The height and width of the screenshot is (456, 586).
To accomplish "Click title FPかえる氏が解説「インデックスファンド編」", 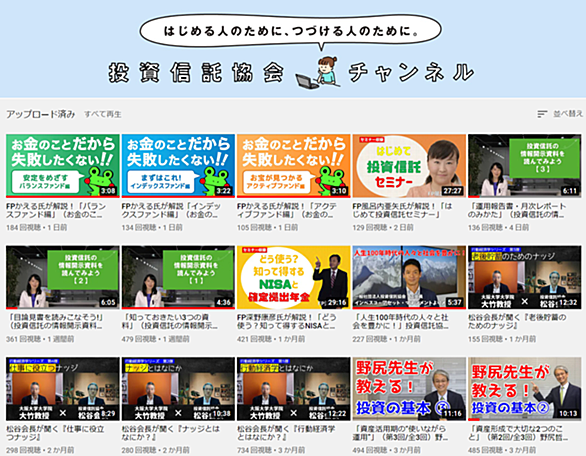I will [x=172, y=210].
